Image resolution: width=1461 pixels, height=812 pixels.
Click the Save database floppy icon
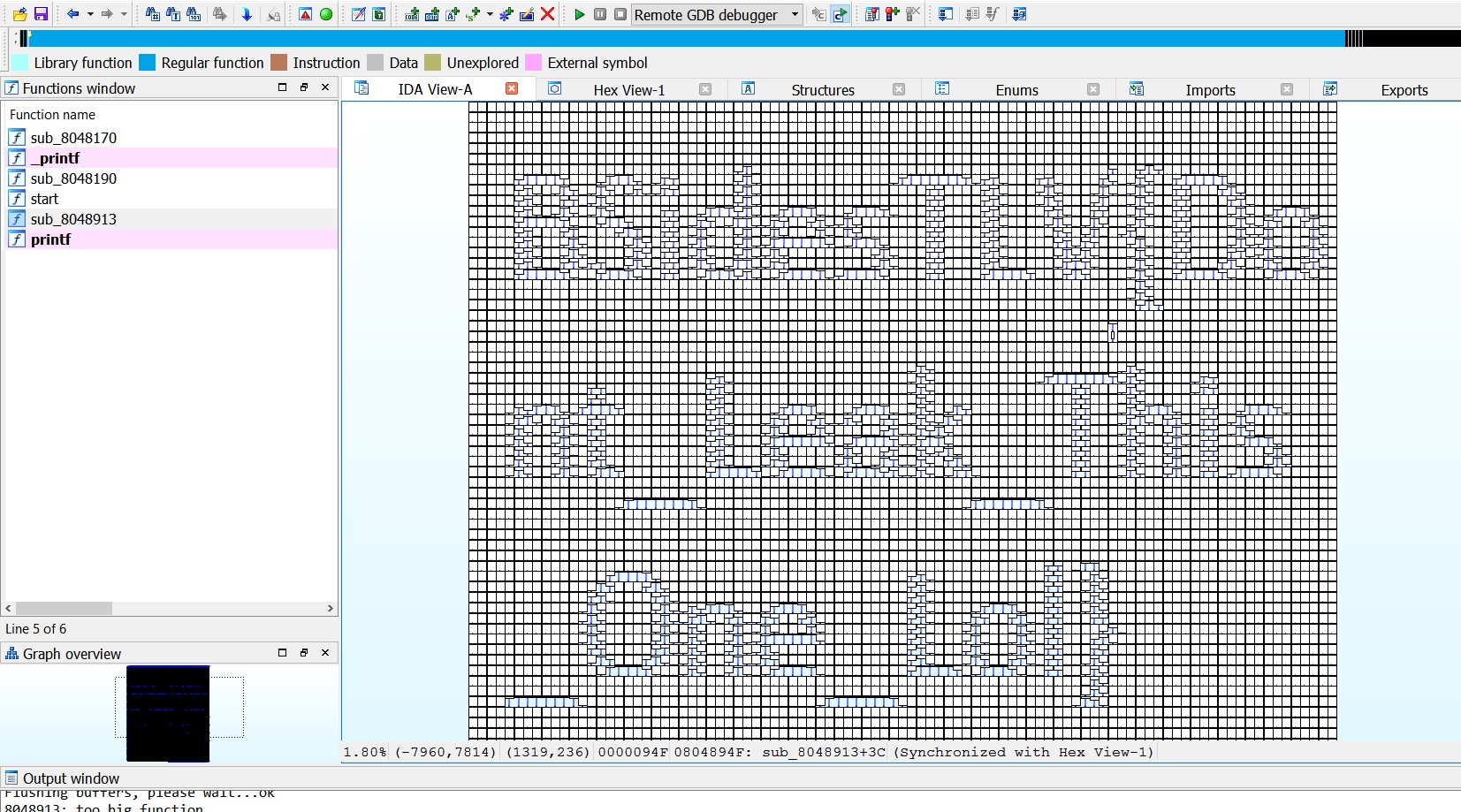point(41,14)
